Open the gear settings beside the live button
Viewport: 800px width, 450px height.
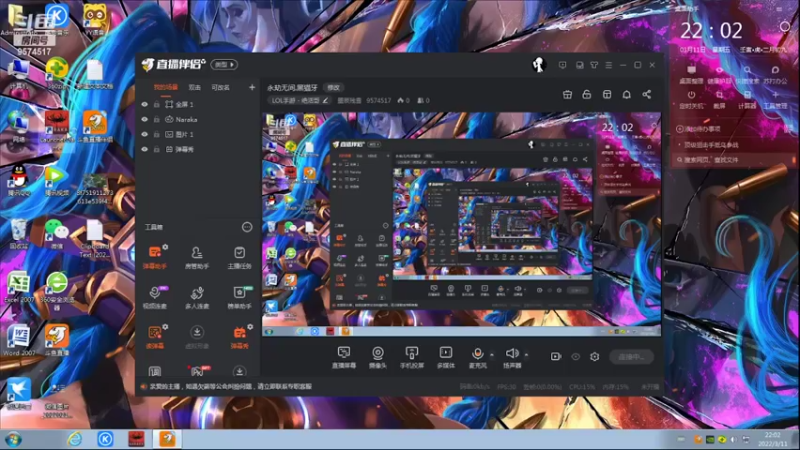click(594, 357)
